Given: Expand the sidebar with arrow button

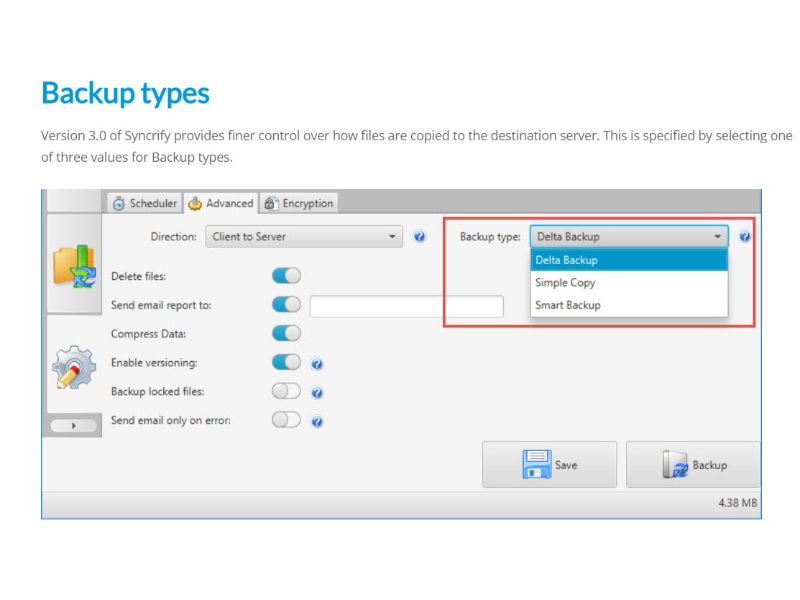Looking at the screenshot, I should pos(74,426).
